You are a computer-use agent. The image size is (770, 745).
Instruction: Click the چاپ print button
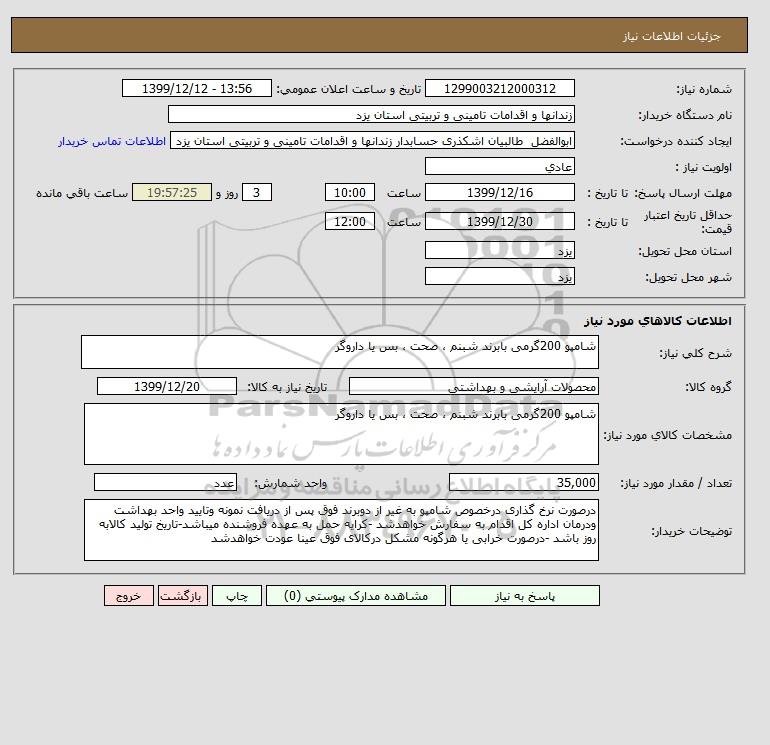[x=237, y=596]
